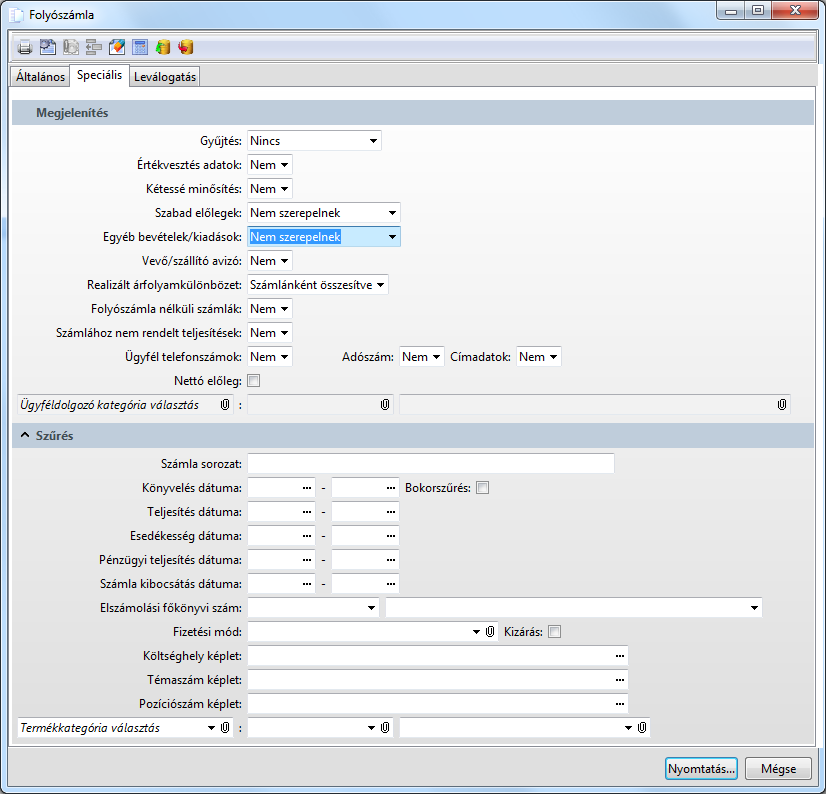
Task: Click the paperclip next to Ügyféldolgozó kategória választás
Action: coord(225,405)
